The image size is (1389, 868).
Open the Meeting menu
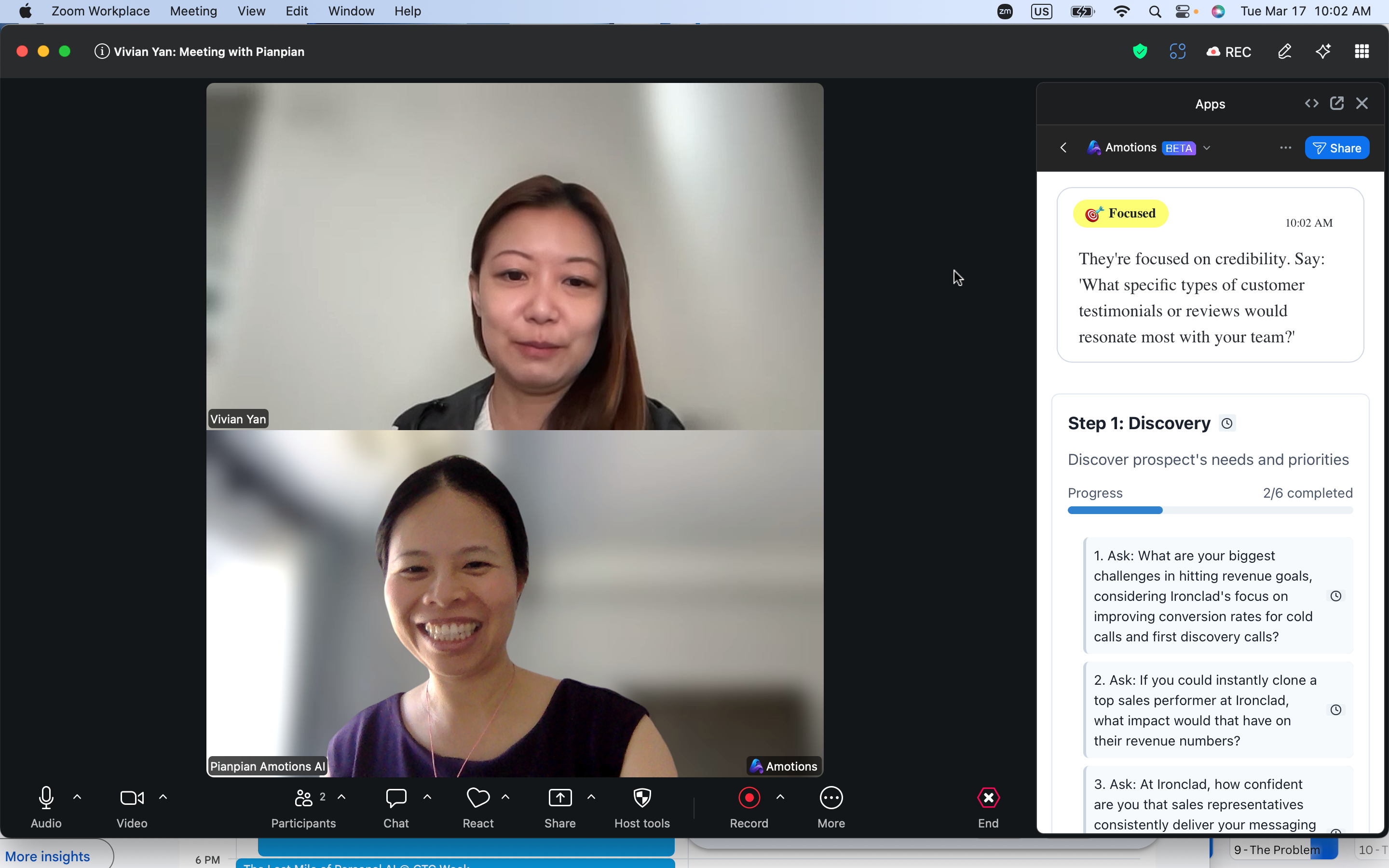point(193,11)
